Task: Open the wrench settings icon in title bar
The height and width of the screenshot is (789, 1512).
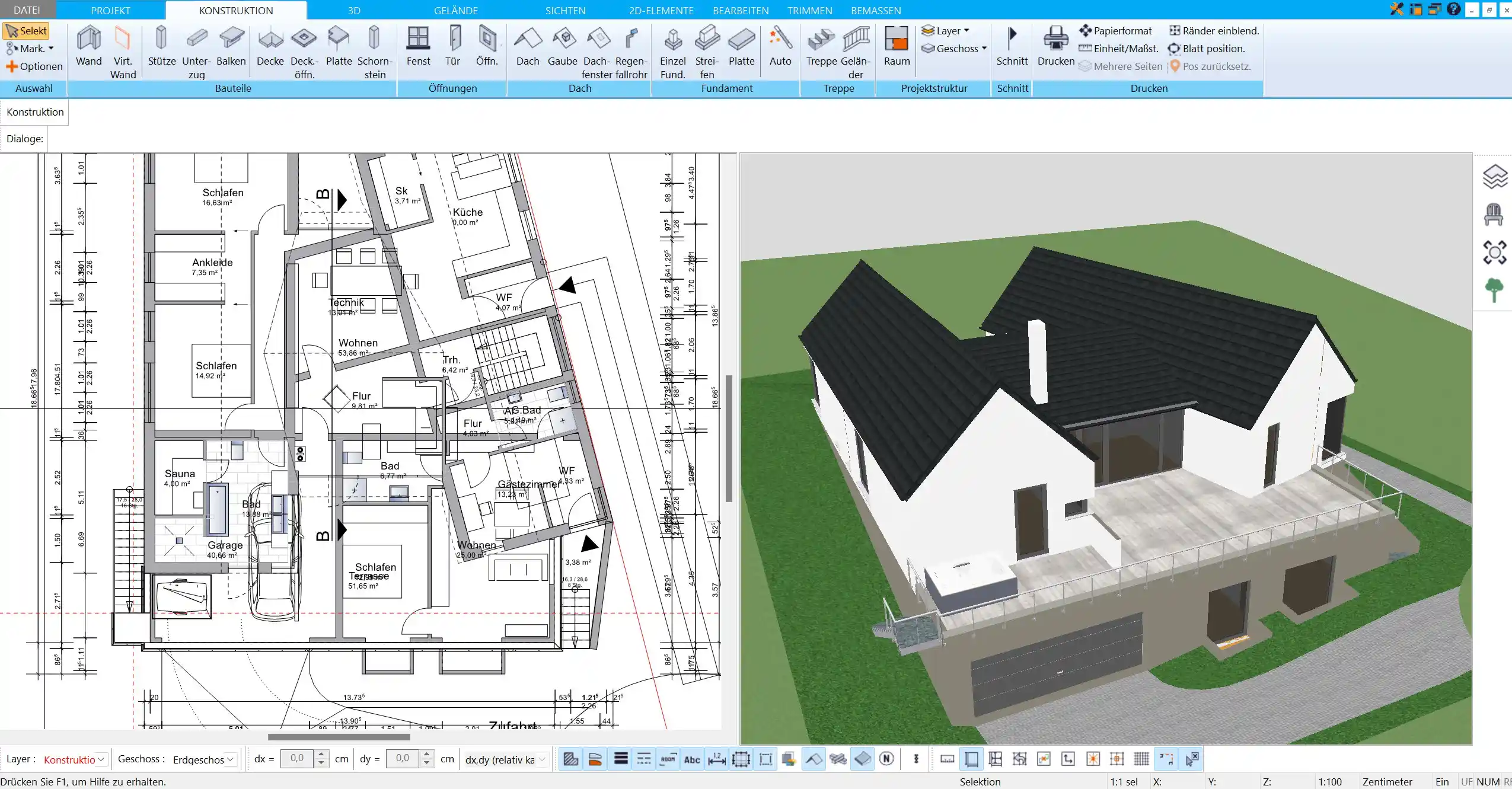Action: coord(1397,9)
